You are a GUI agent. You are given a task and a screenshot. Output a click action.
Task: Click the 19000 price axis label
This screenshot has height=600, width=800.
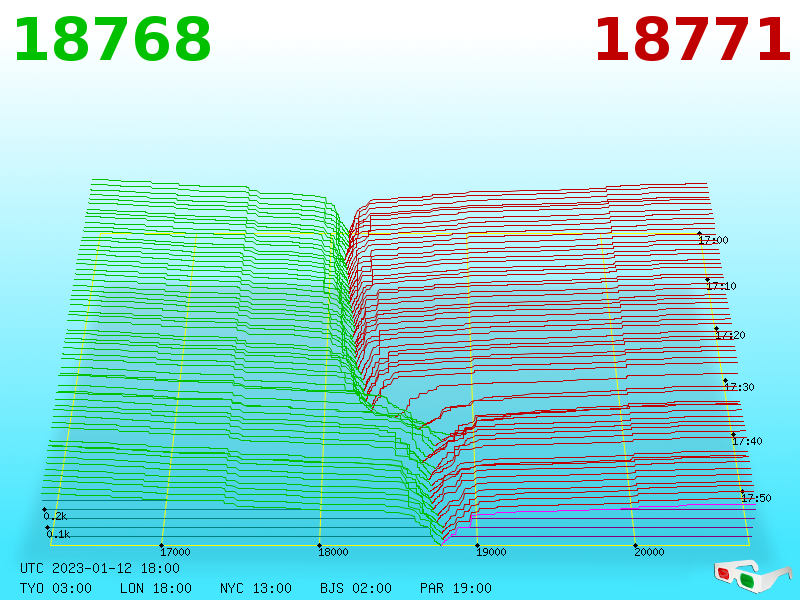pos(491,552)
